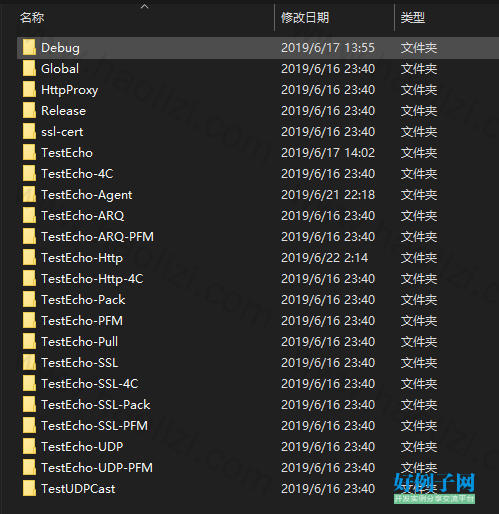Image resolution: width=499 pixels, height=514 pixels.
Task: Sort by the 类型 column header
Action: [x=413, y=18]
